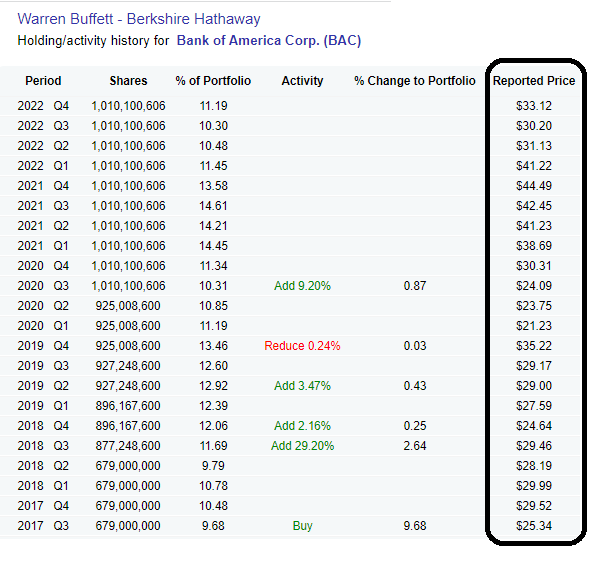Click the $25.34 reported price
The image size is (616, 562).
point(534,525)
